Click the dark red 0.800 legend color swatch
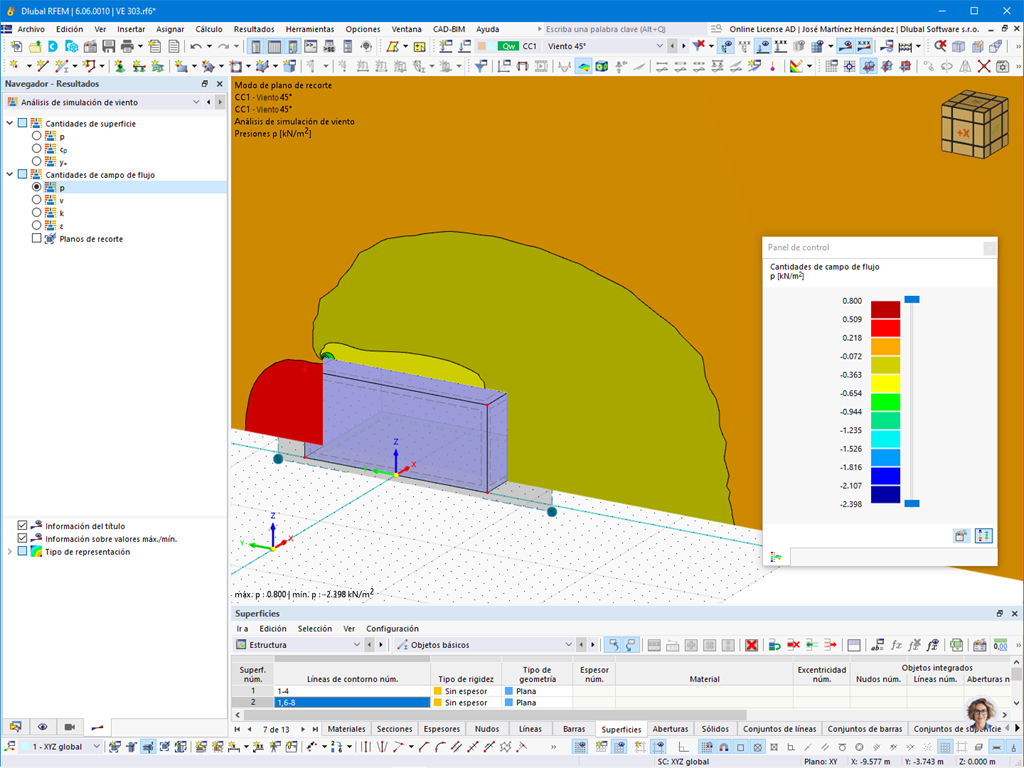Screen dimensions: 1024x768 (886, 310)
